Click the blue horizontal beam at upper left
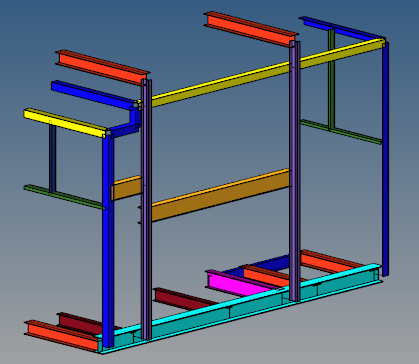The image size is (419, 364). tap(92, 95)
